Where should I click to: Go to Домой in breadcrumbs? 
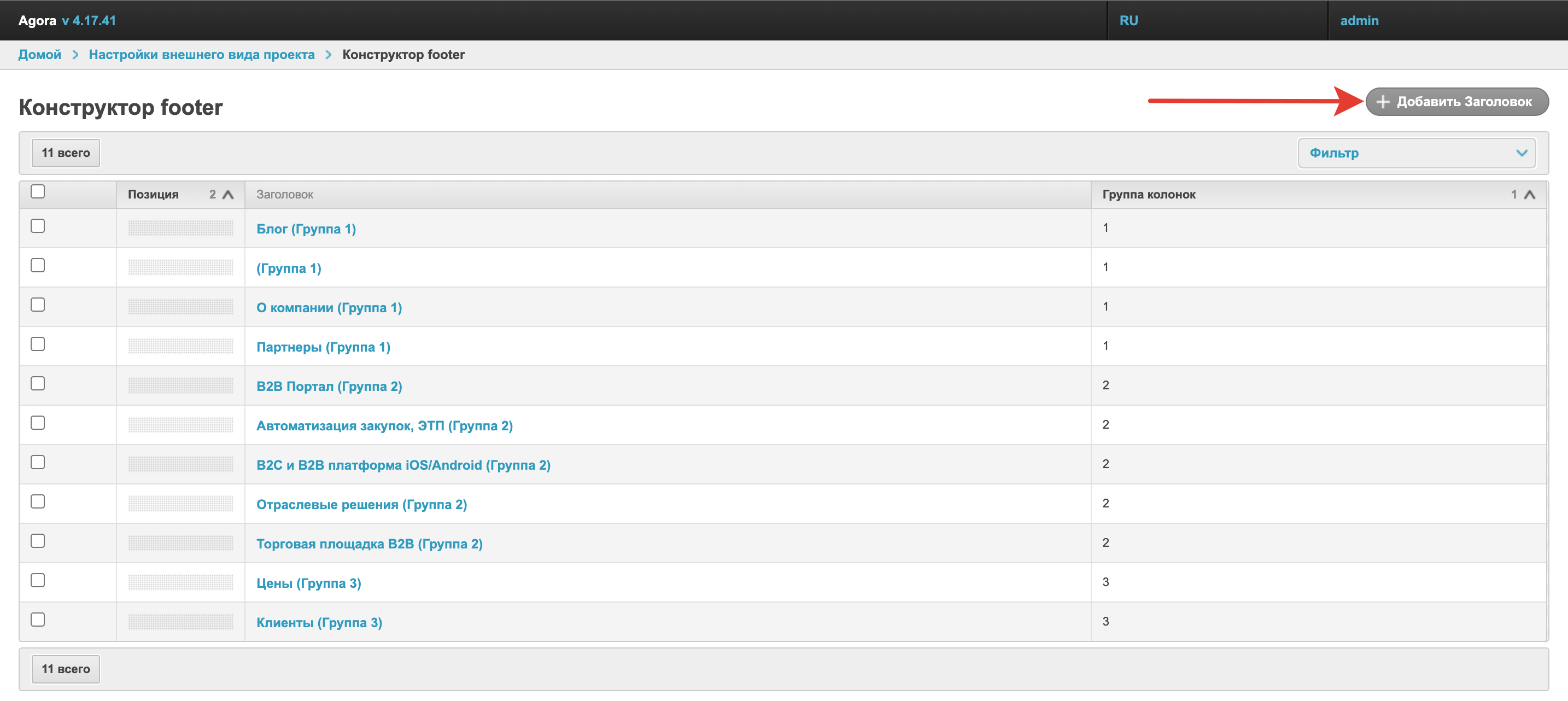pyautogui.click(x=39, y=55)
